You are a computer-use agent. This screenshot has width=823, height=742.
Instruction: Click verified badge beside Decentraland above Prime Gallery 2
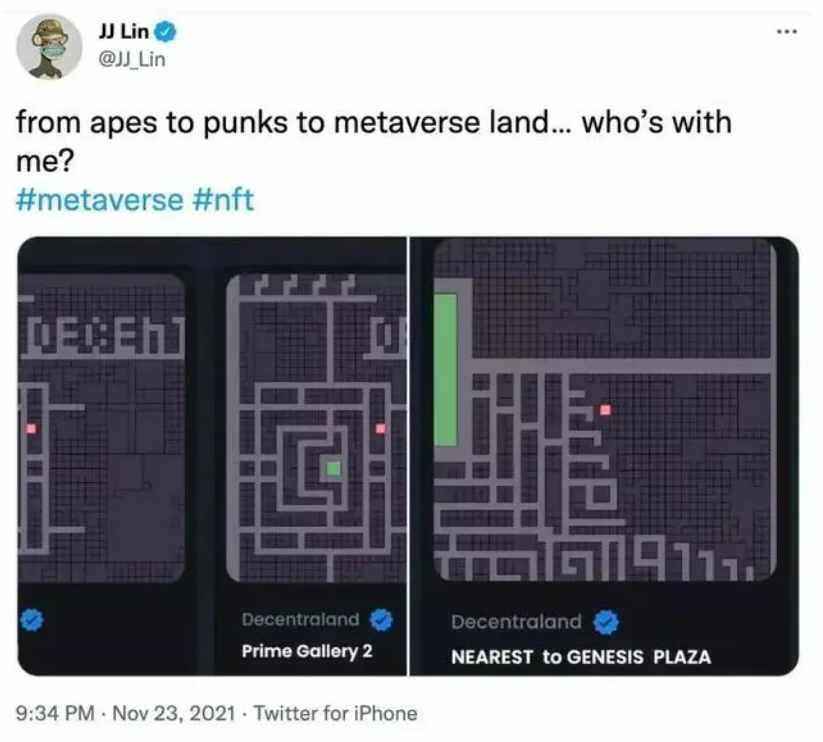(x=381, y=620)
